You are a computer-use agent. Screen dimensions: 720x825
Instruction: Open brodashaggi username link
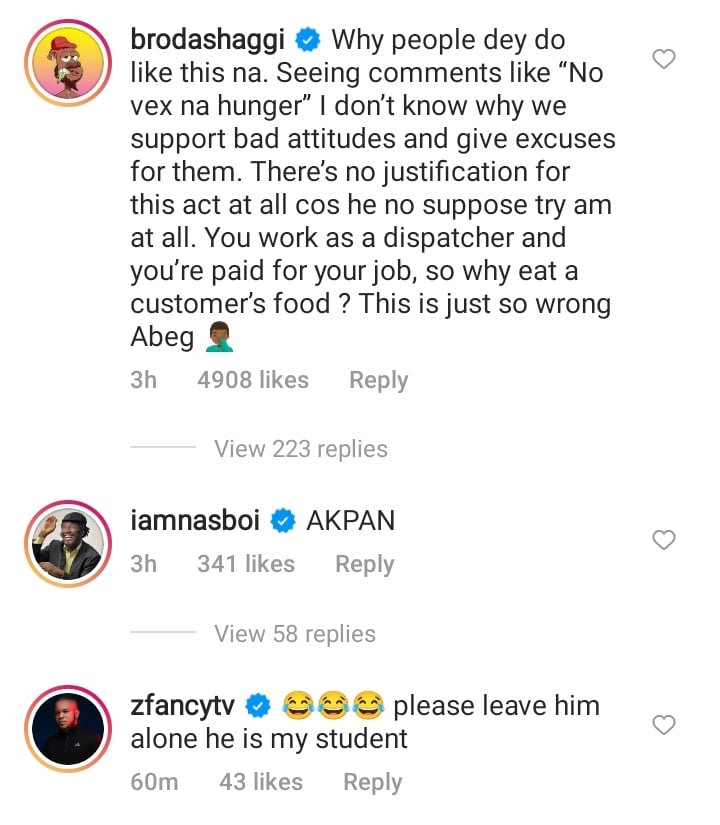[x=207, y=40]
